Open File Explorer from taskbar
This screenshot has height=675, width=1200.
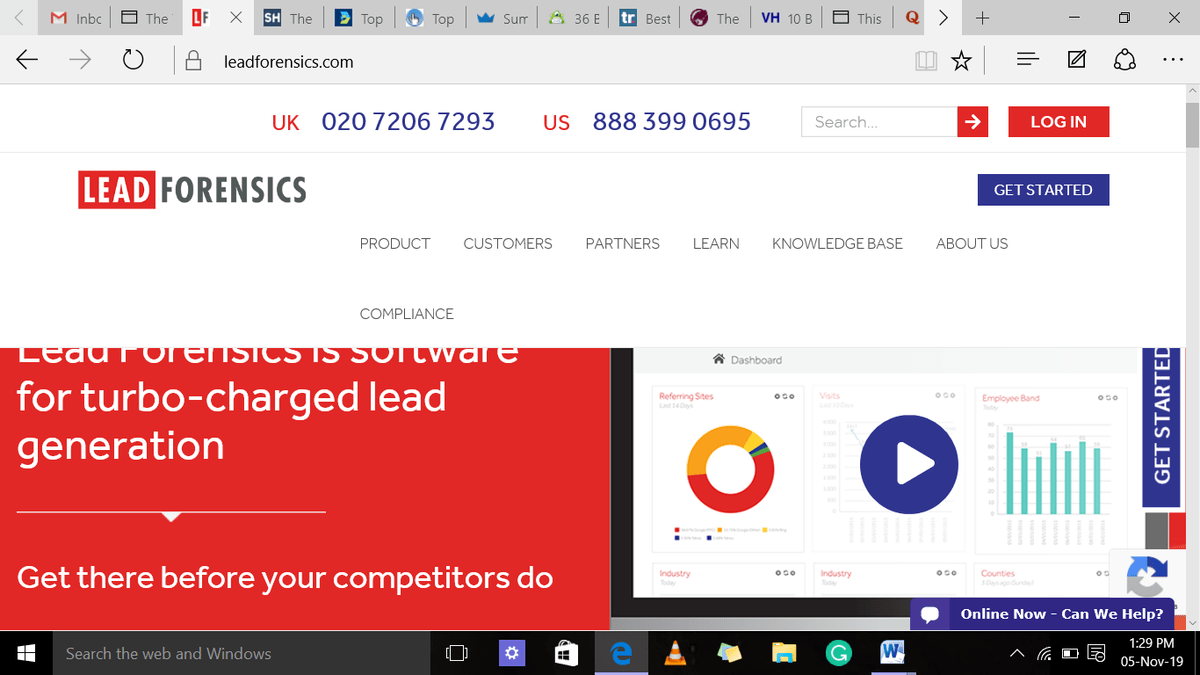784,653
